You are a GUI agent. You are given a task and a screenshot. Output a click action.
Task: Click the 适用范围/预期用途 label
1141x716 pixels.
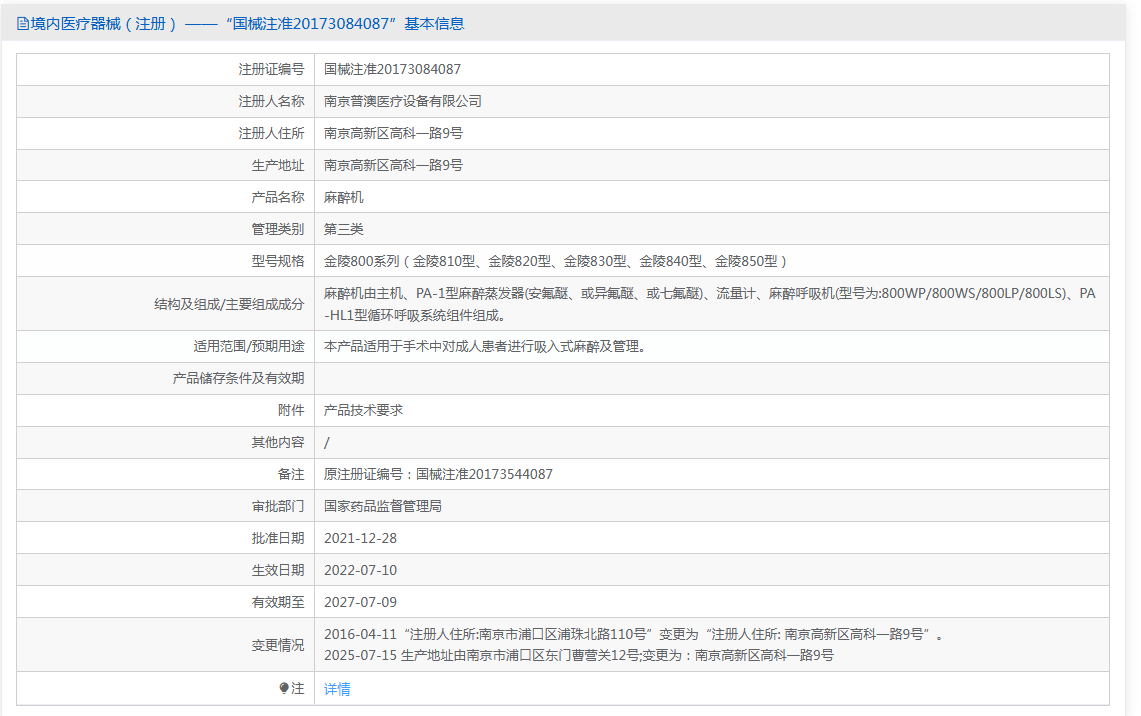click(249, 346)
